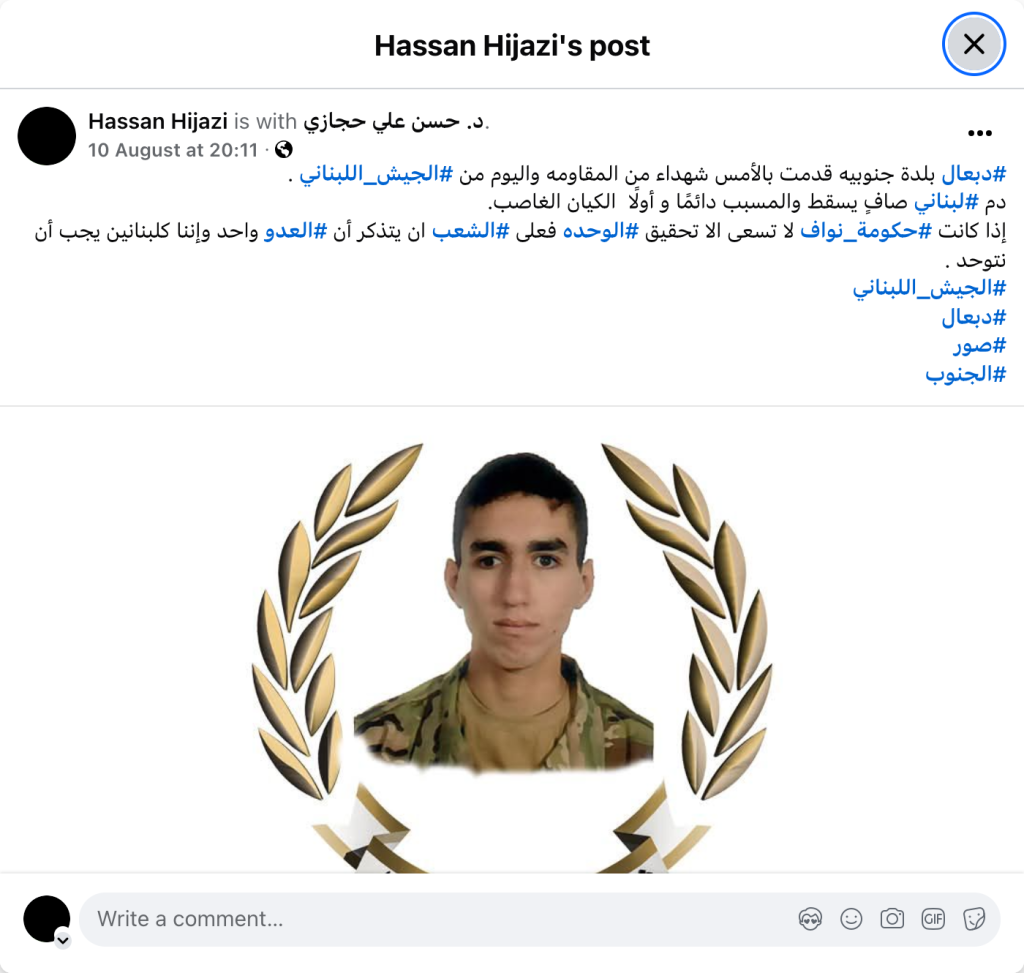Click the avatar sticker icon in comment box
Viewport: 1024px width, 973px height.
click(x=810, y=919)
